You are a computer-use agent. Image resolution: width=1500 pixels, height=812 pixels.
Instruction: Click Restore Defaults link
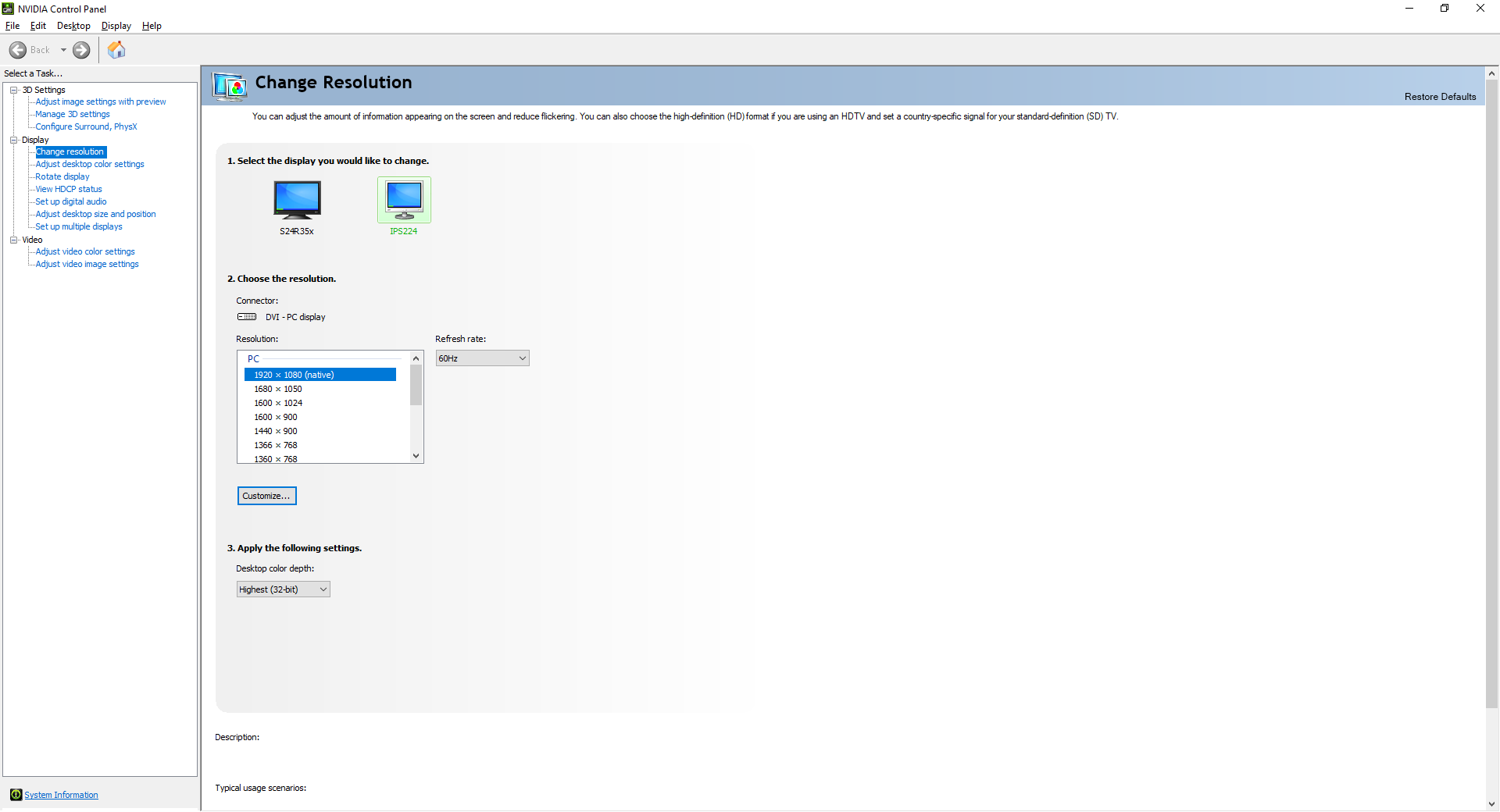pos(1440,97)
